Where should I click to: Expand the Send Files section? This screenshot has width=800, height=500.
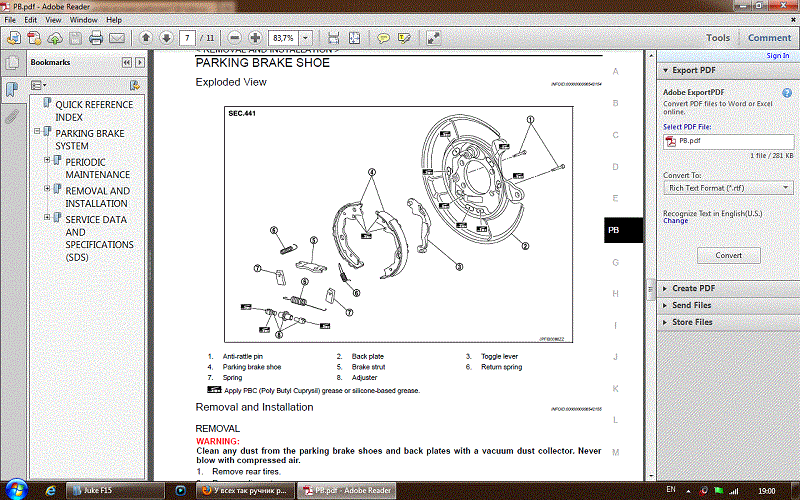point(665,305)
